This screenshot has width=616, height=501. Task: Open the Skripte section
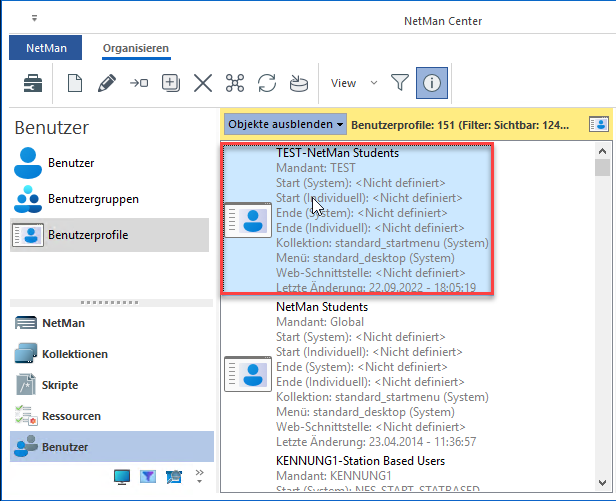(x=59, y=385)
